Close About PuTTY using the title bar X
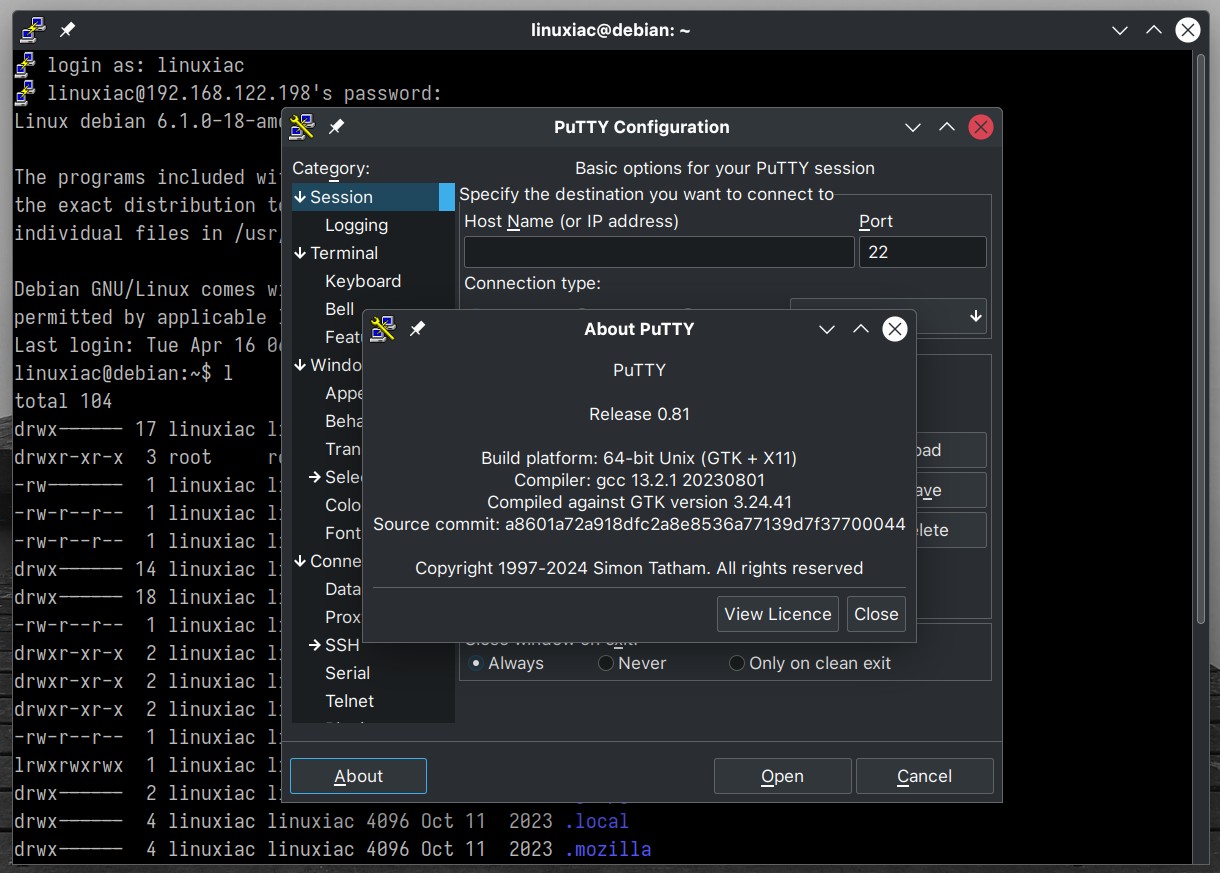The width and height of the screenshot is (1220, 873). pos(895,329)
